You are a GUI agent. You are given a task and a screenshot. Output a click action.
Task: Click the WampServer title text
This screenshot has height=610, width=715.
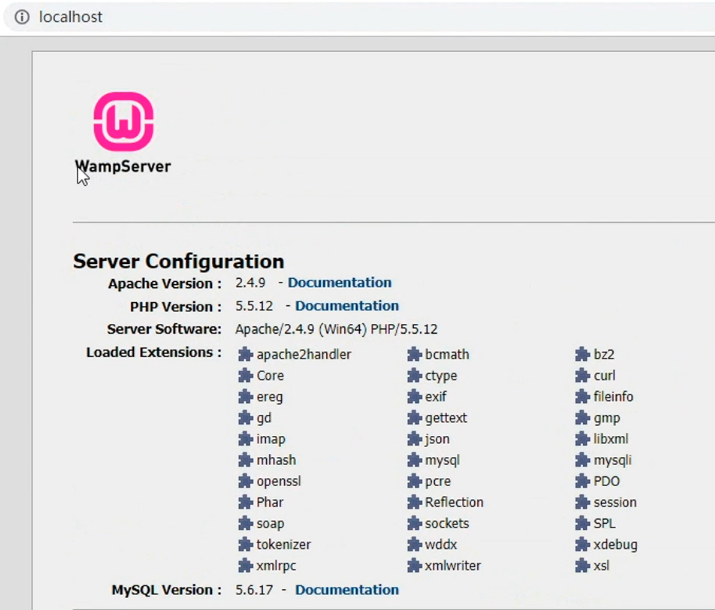pos(123,166)
